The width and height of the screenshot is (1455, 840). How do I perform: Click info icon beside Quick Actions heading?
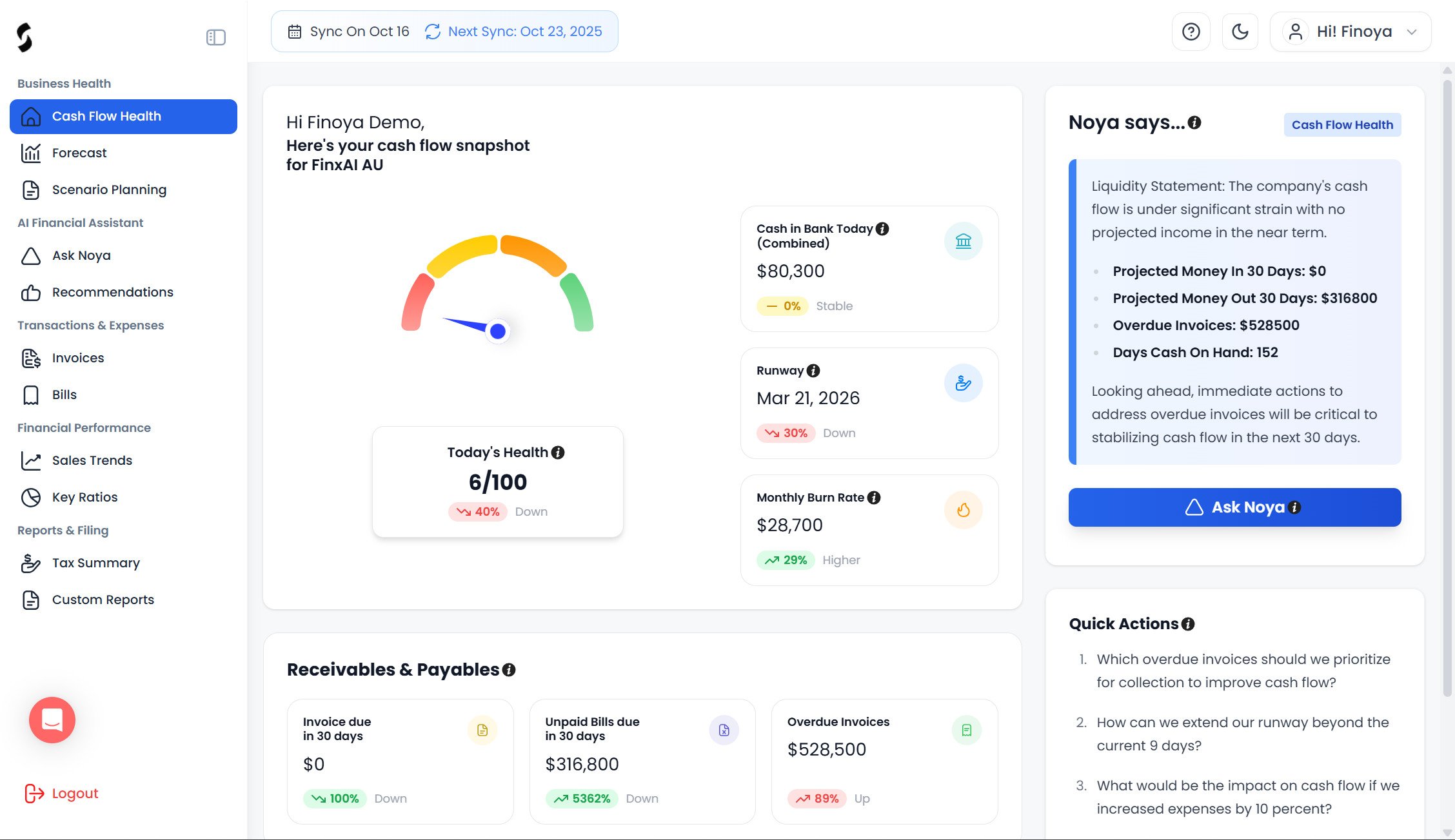(x=1188, y=624)
